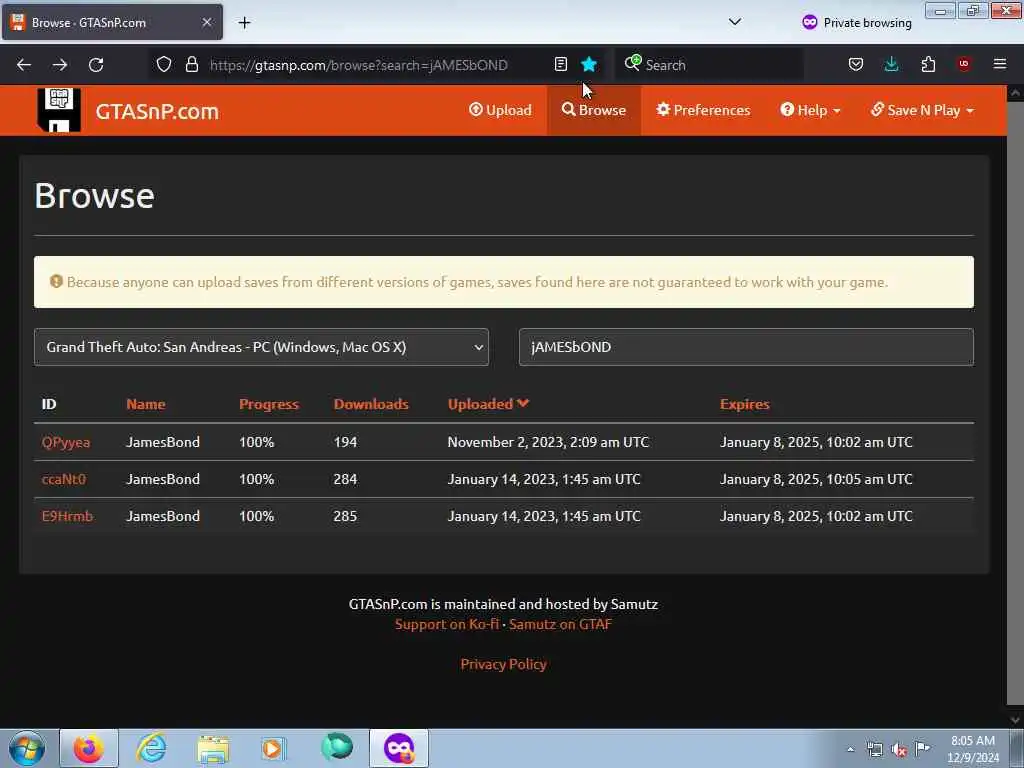Click the 194 downloads cell
The width and height of the screenshot is (1024, 768).
pyautogui.click(x=345, y=442)
